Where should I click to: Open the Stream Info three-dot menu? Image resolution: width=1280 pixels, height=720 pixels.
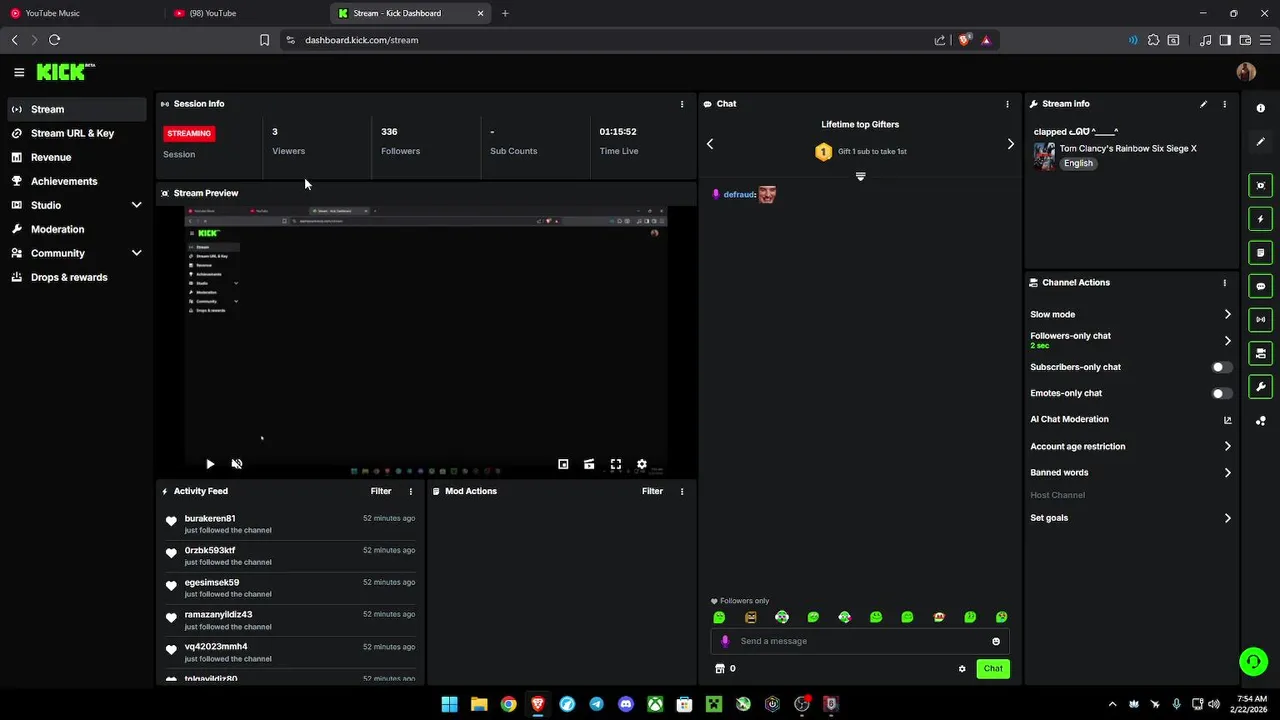click(1224, 104)
